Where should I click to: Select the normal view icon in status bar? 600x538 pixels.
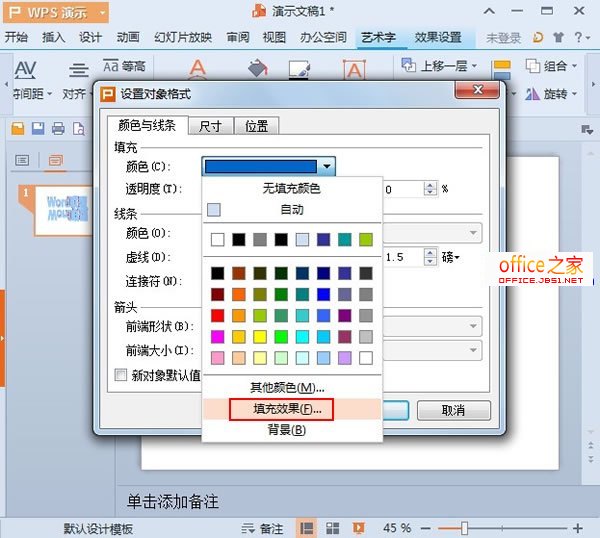tap(306, 528)
